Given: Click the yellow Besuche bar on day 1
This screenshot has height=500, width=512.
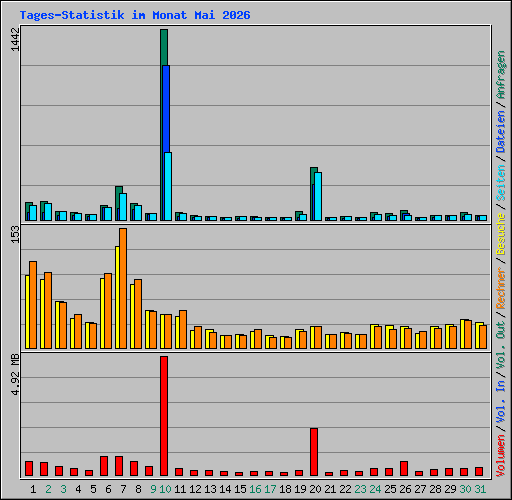Looking at the screenshot, I should point(27,312).
